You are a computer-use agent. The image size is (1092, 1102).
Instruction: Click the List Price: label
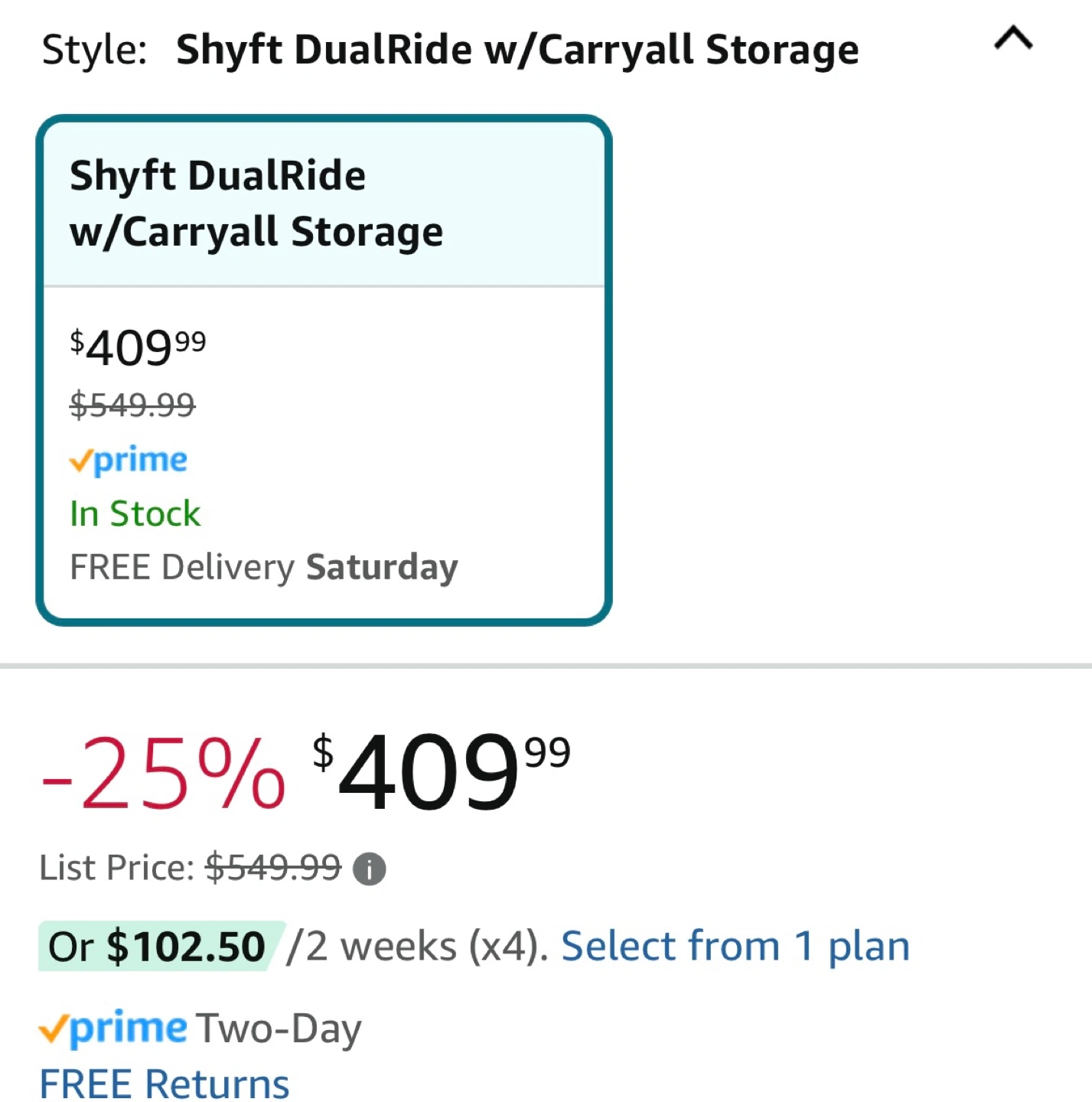pos(117,869)
